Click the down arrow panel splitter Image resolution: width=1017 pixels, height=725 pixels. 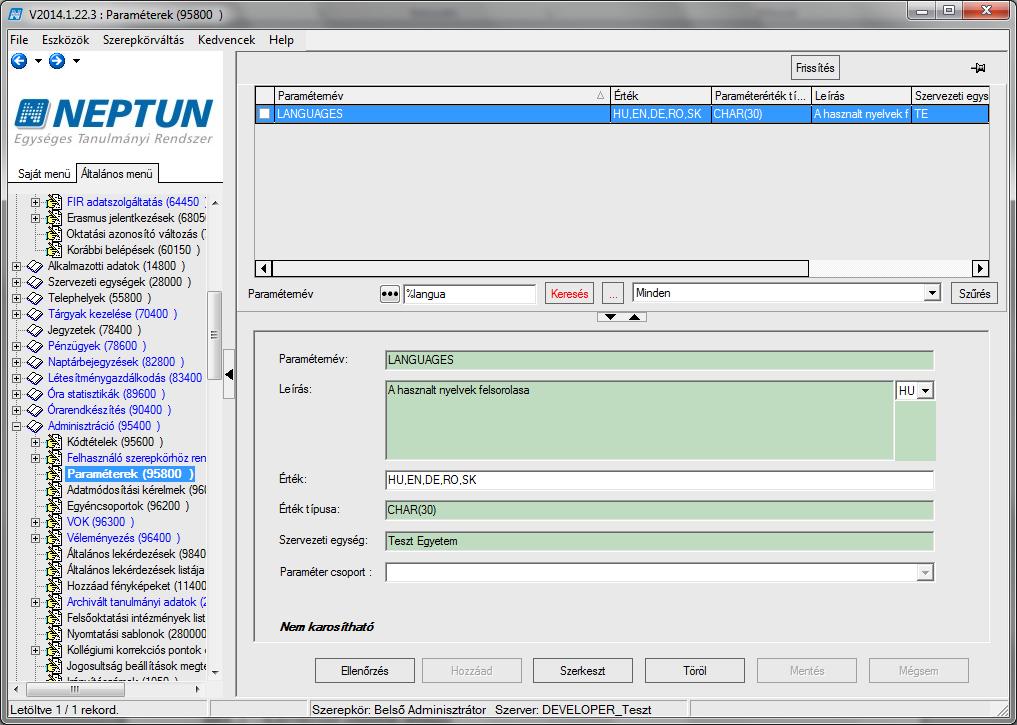610,317
